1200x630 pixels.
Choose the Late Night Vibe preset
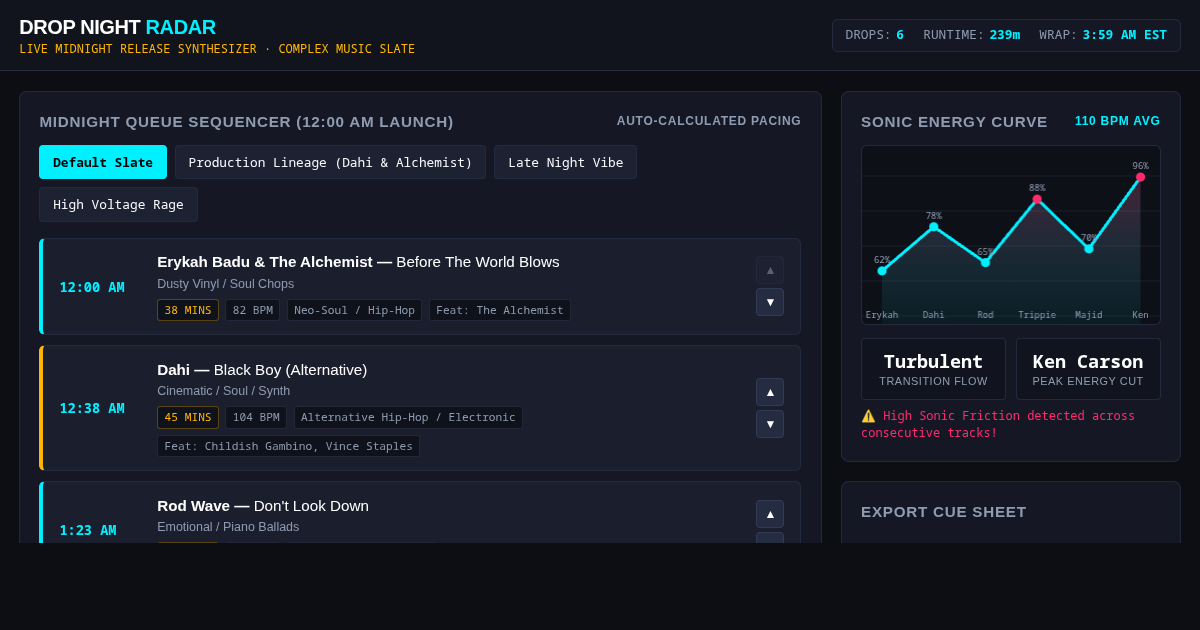point(565,162)
